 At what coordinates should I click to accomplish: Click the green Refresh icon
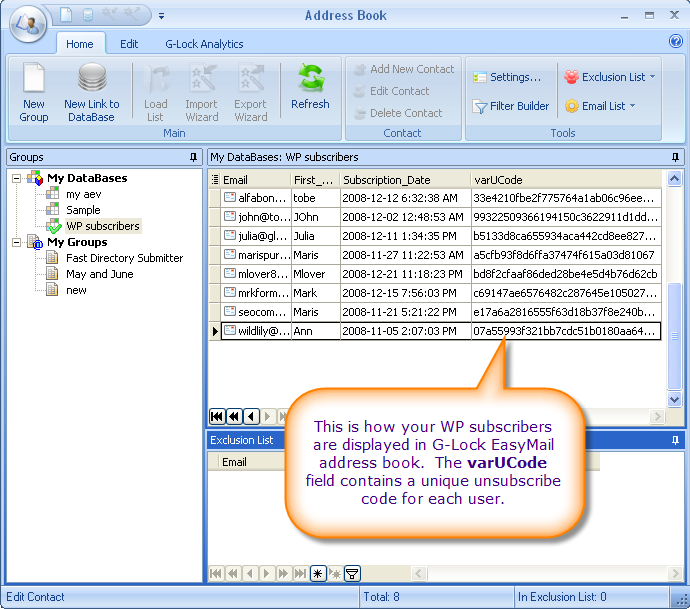(311, 78)
